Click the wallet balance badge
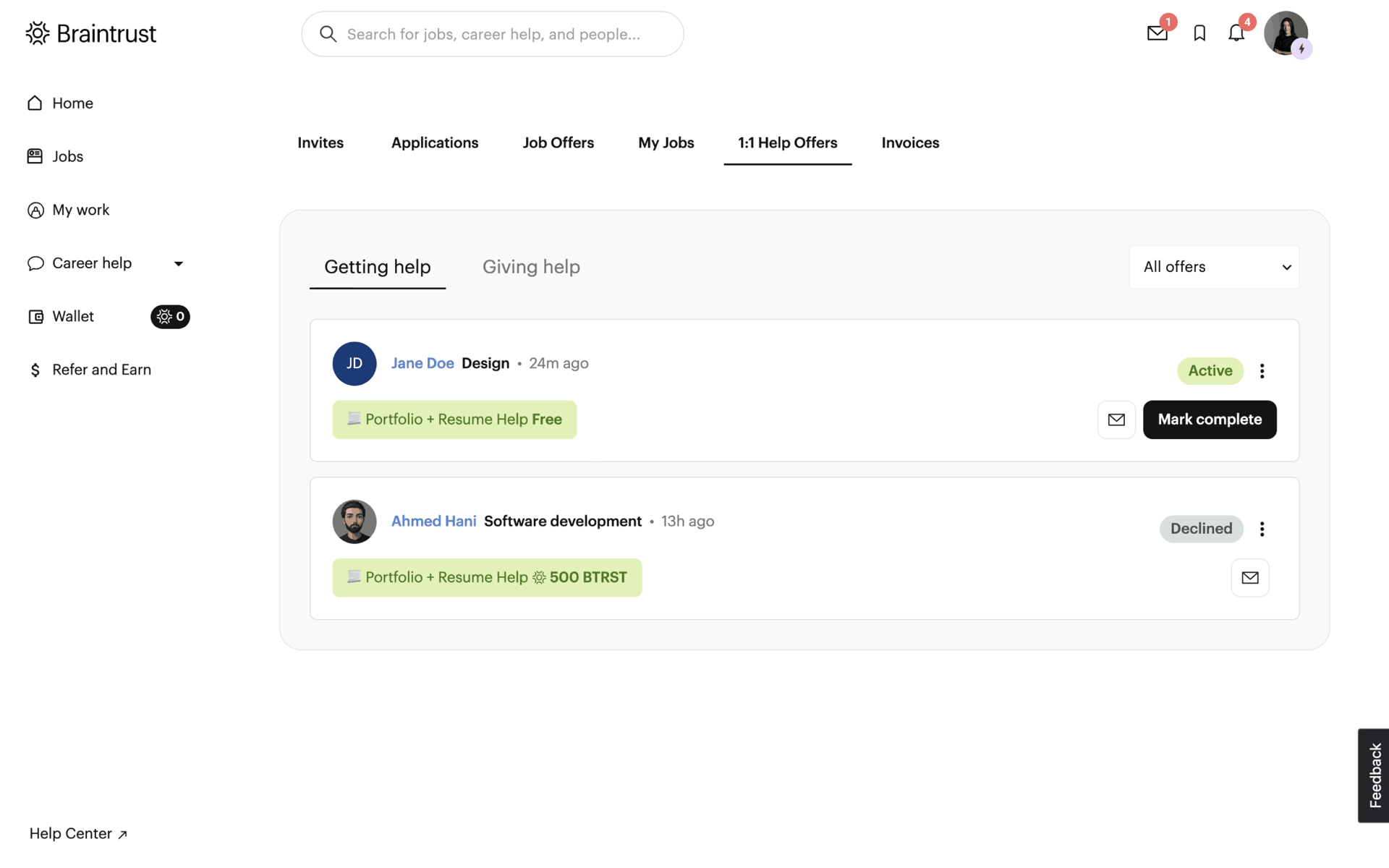1389x868 pixels. (x=170, y=317)
